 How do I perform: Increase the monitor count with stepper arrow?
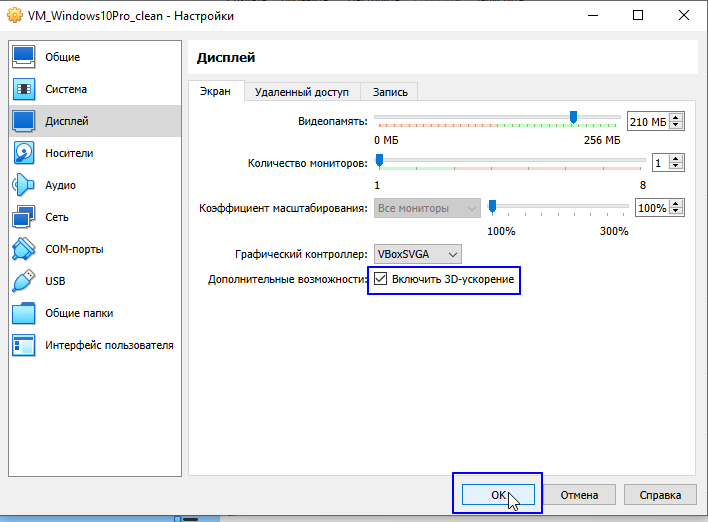677,158
